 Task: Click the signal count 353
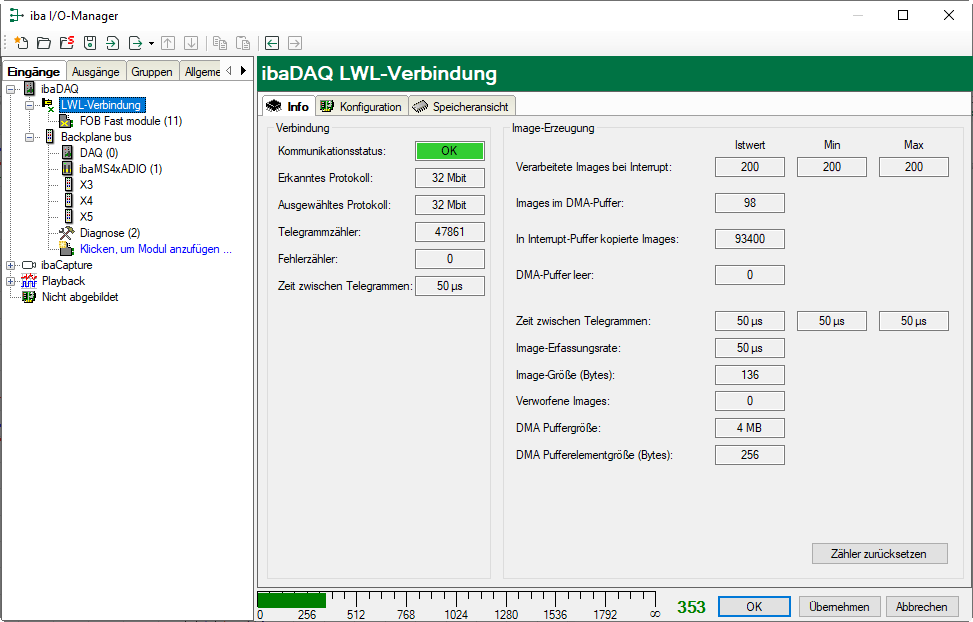pos(691,607)
